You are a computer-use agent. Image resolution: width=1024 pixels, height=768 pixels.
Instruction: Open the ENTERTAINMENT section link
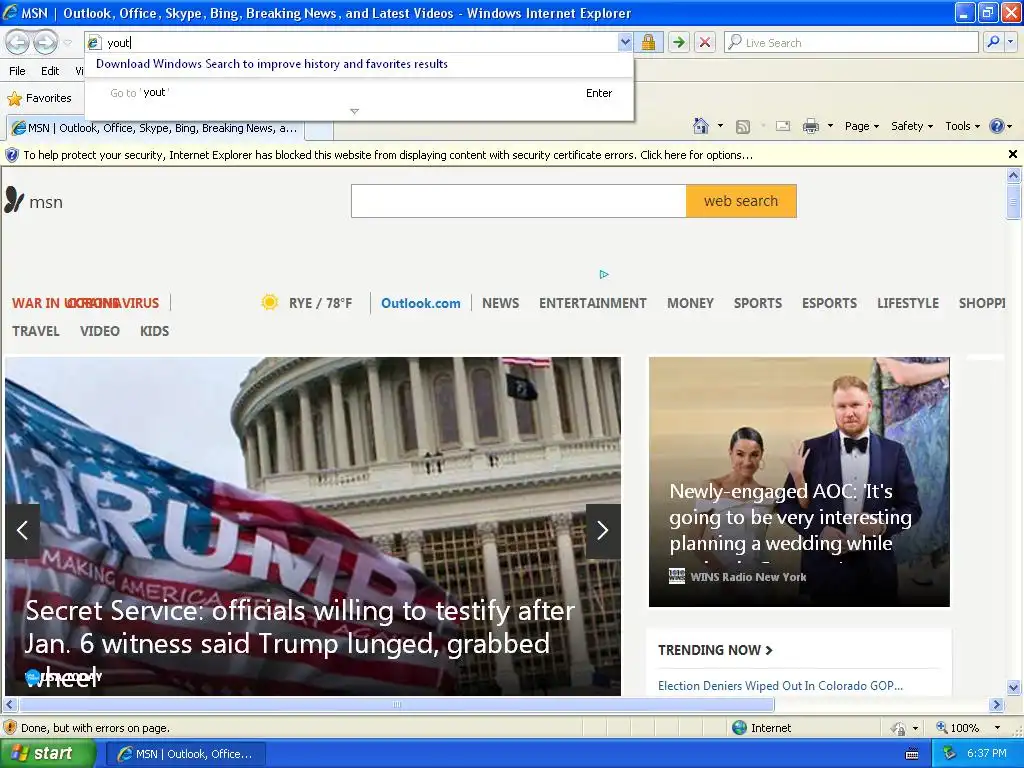(x=592, y=304)
